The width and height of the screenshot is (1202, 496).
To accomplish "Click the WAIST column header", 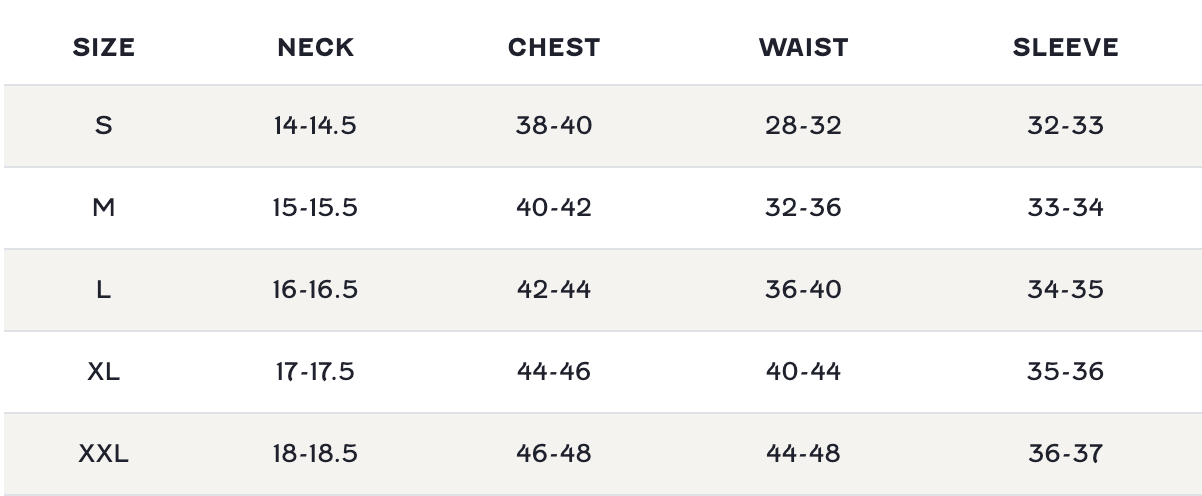I will click(803, 48).
